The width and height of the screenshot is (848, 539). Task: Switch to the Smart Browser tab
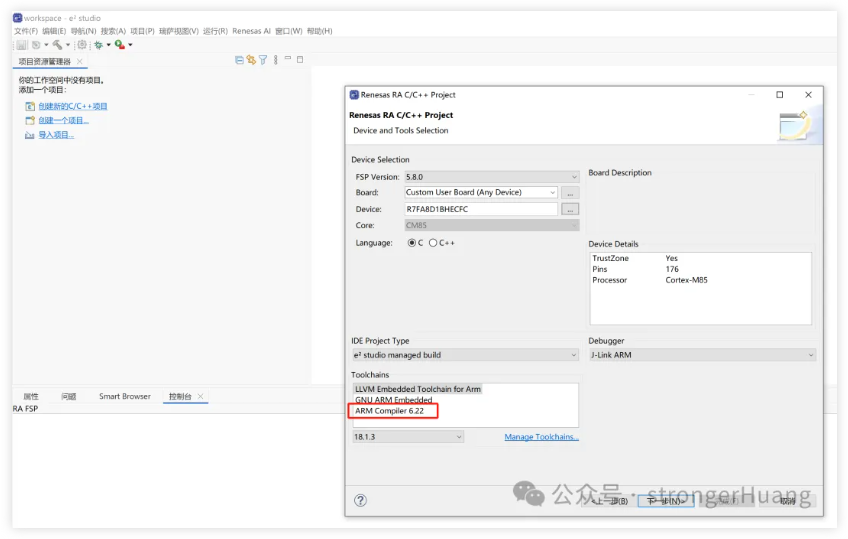pyautogui.click(x=125, y=396)
